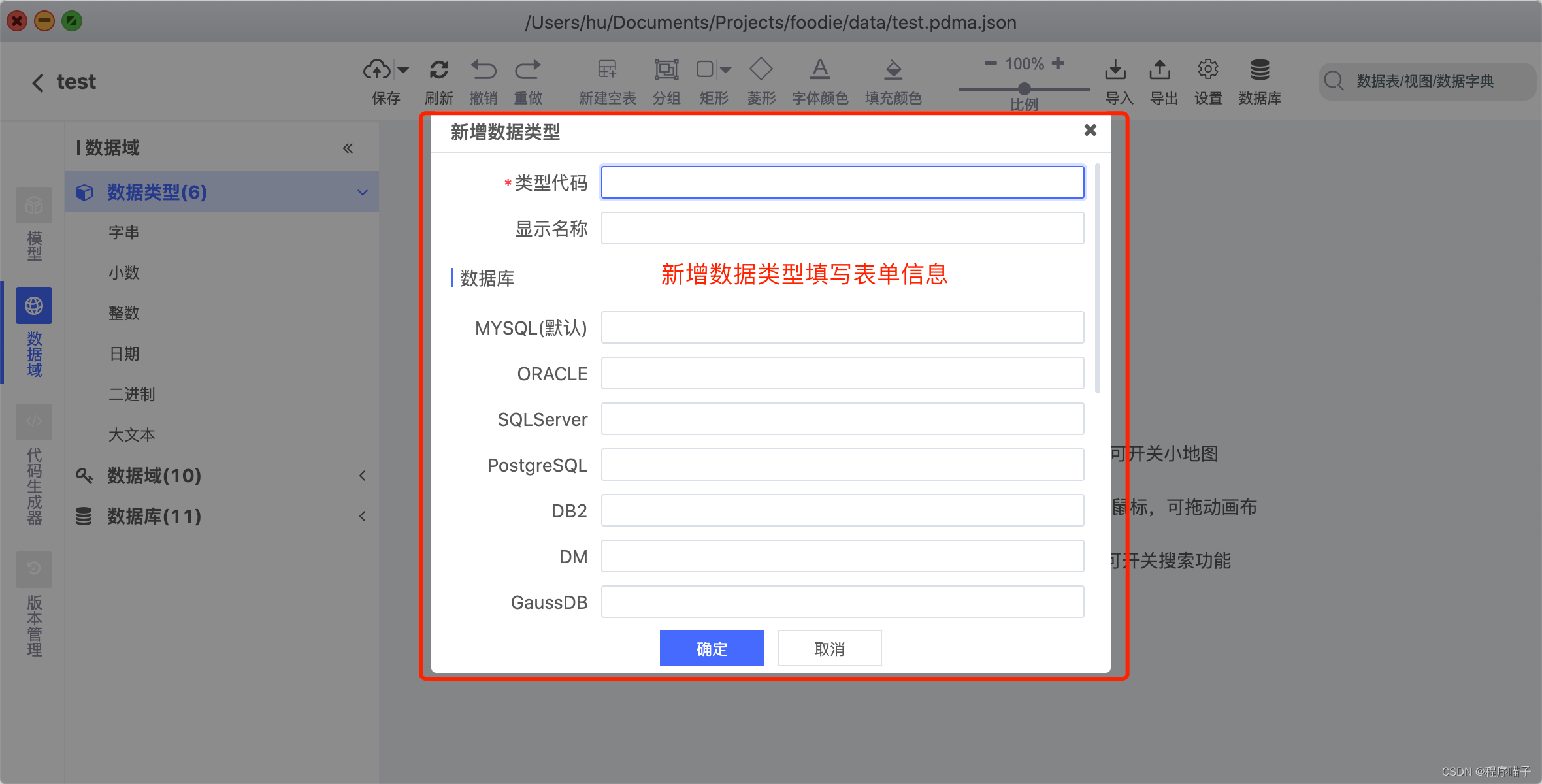Viewport: 1542px width, 784px height.
Task: Click the Import (导入) icon
Action: coord(1115,69)
